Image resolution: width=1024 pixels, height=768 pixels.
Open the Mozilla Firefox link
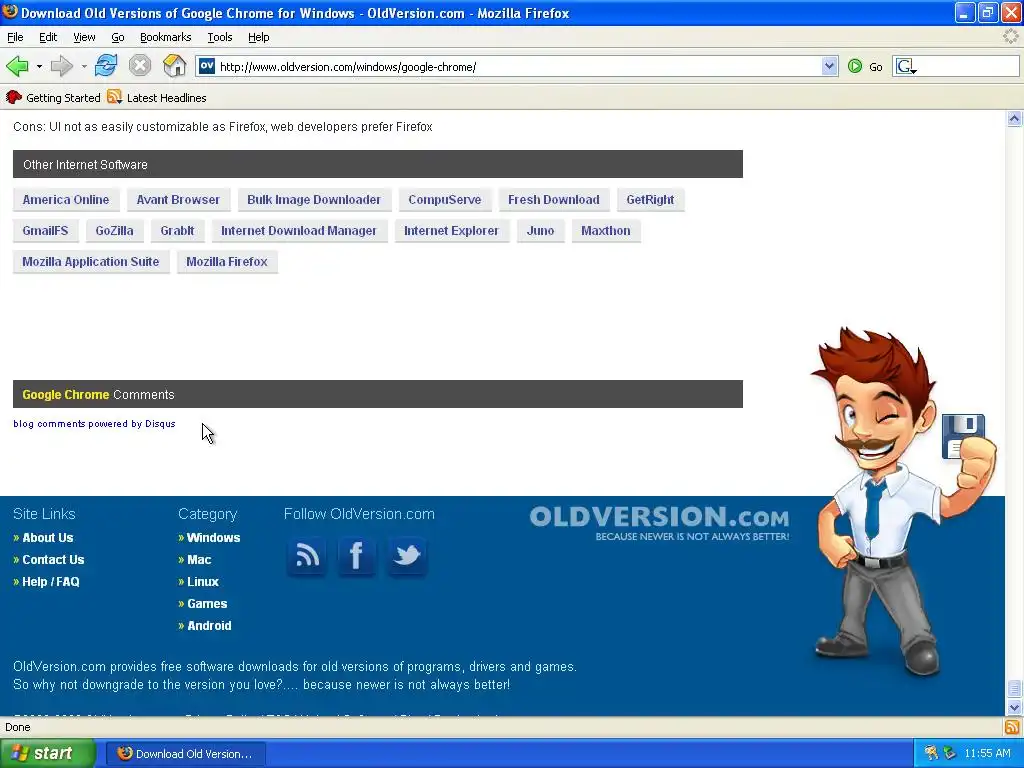(x=227, y=262)
